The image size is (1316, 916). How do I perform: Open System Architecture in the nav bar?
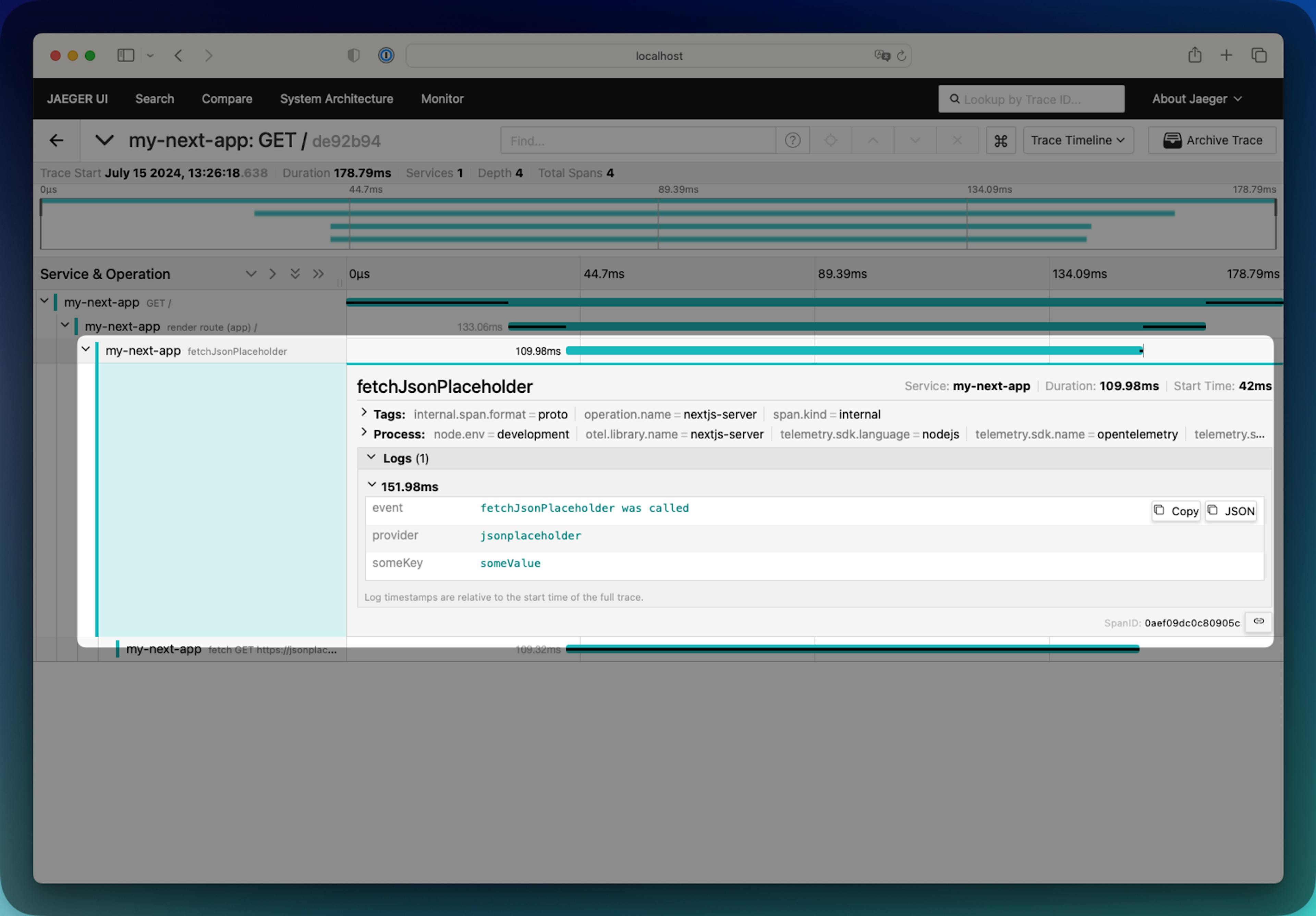pyautogui.click(x=337, y=99)
